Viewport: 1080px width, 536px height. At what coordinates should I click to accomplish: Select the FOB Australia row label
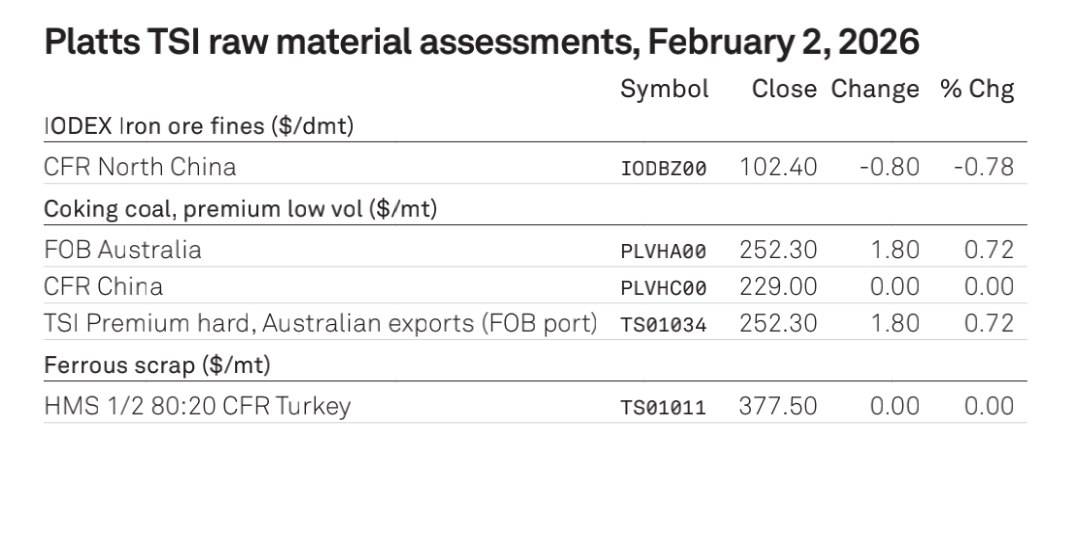[x=122, y=249]
